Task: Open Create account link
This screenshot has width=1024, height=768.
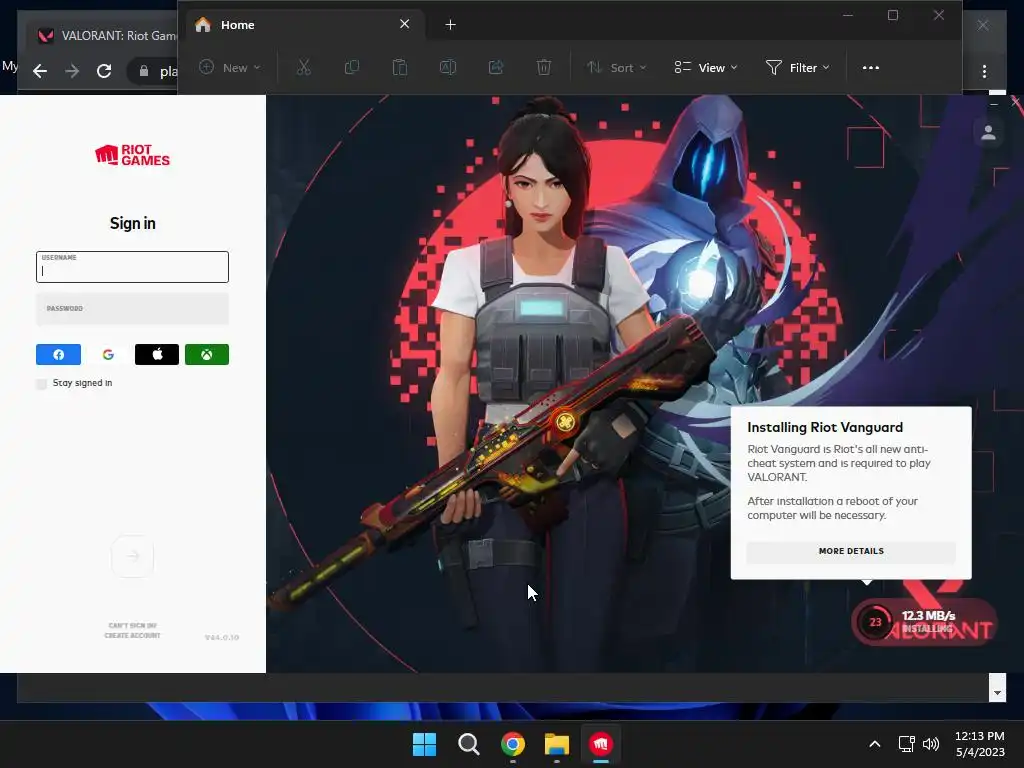Action: coord(133,635)
